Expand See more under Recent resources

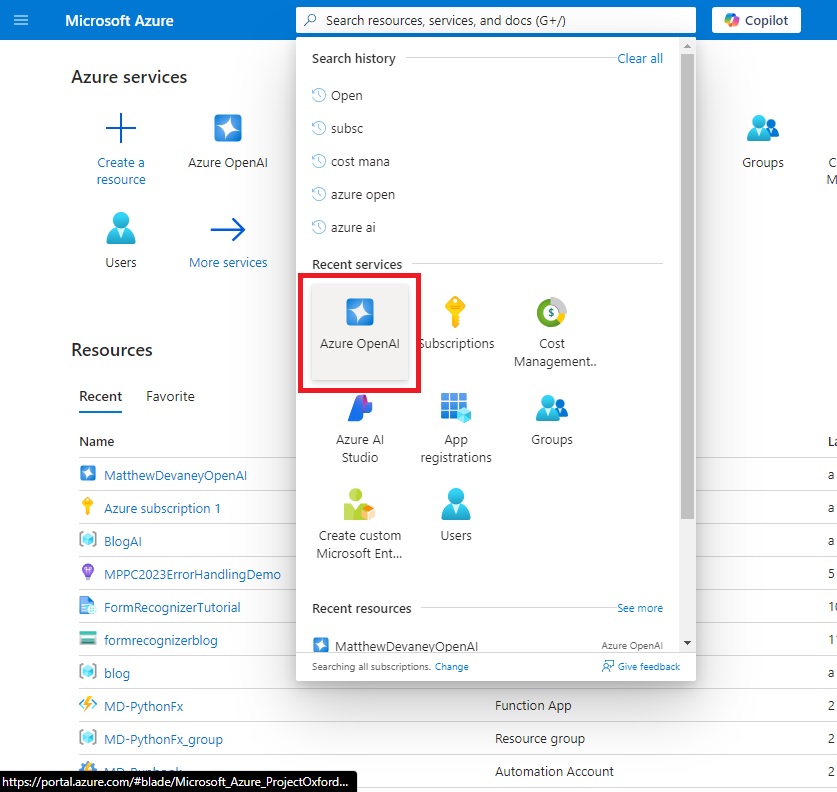[x=640, y=608]
